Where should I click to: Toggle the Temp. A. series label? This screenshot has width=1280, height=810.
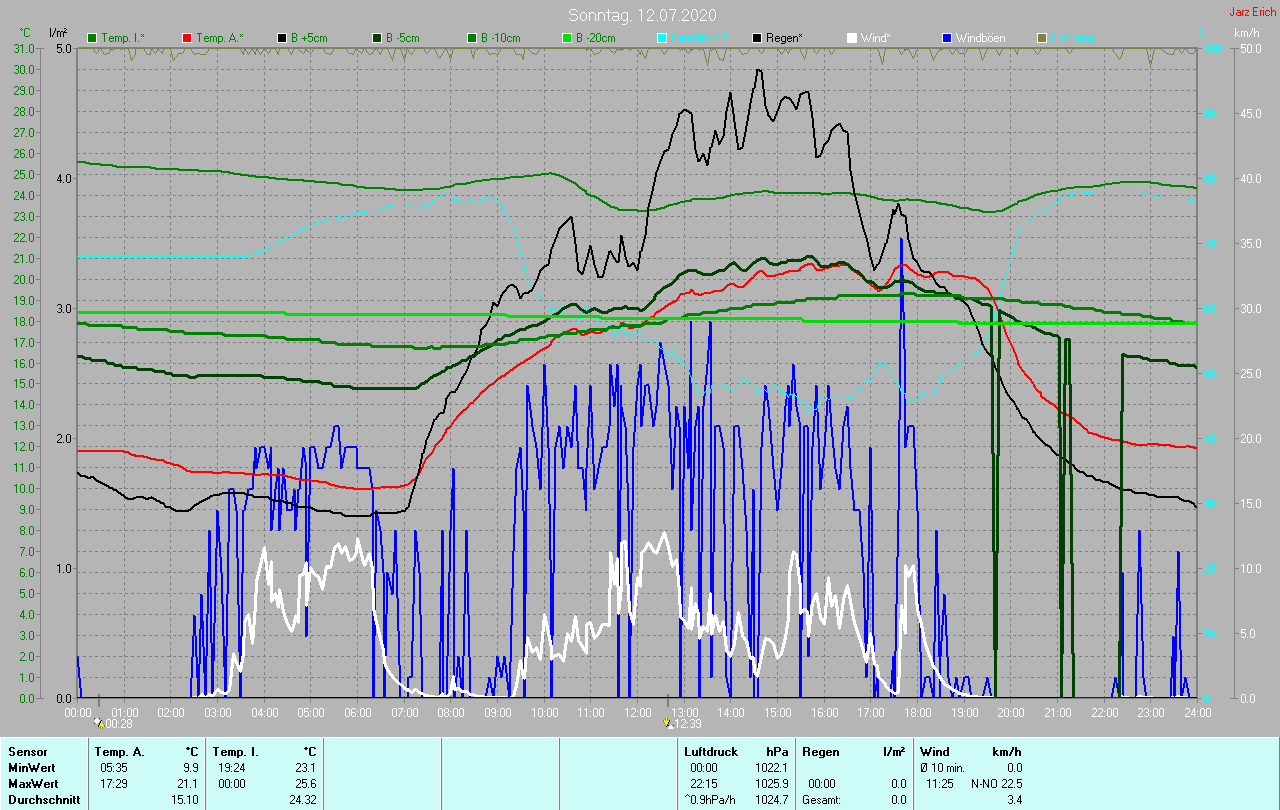tap(219, 38)
